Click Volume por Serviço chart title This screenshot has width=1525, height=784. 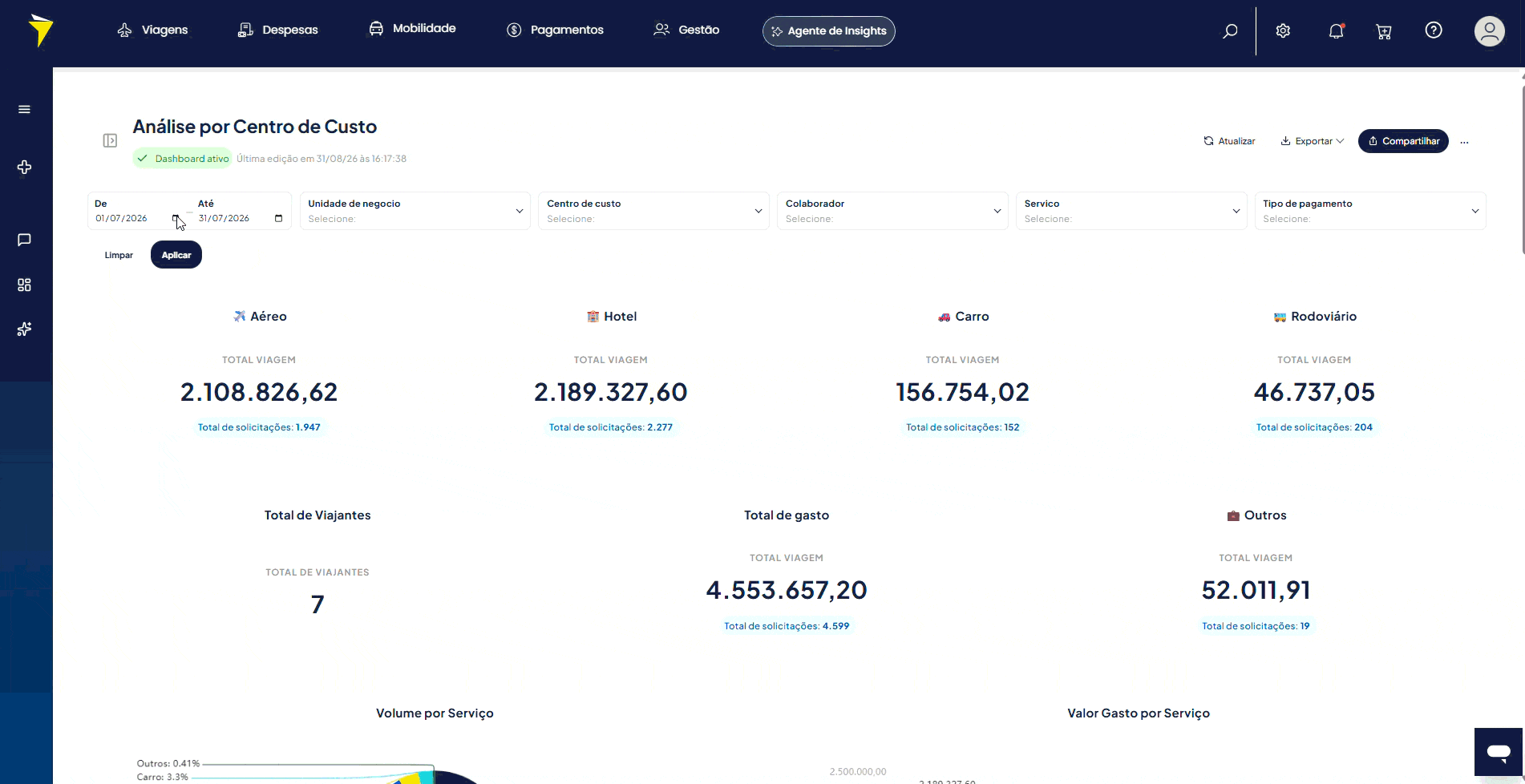pyautogui.click(x=435, y=713)
